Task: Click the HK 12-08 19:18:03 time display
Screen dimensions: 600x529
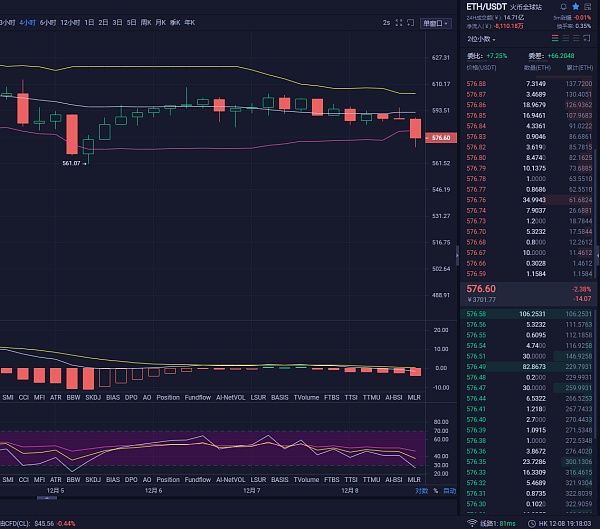Action: coord(565,523)
